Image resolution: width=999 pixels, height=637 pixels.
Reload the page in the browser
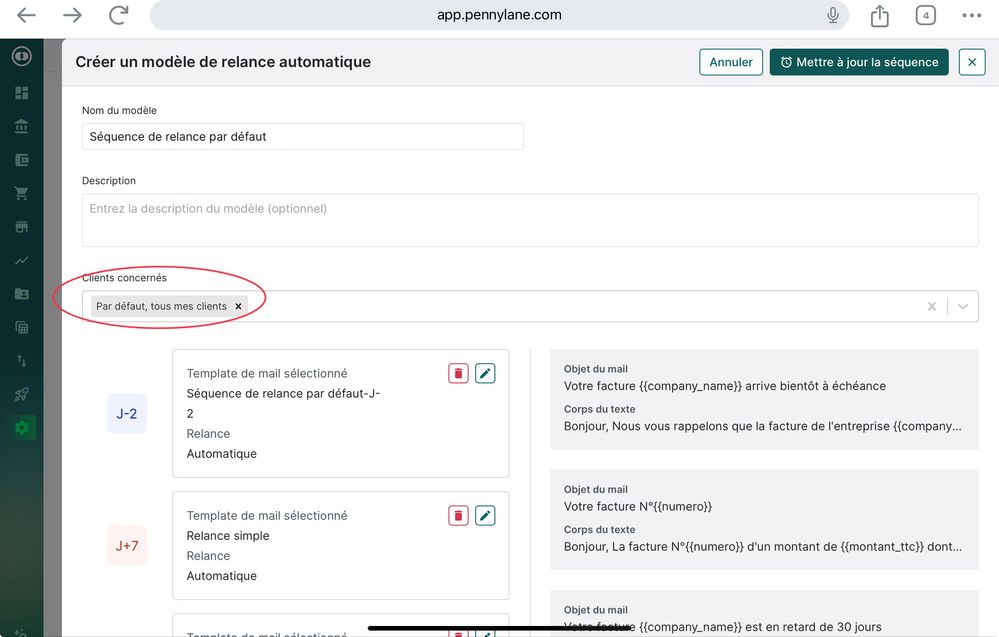[119, 15]
